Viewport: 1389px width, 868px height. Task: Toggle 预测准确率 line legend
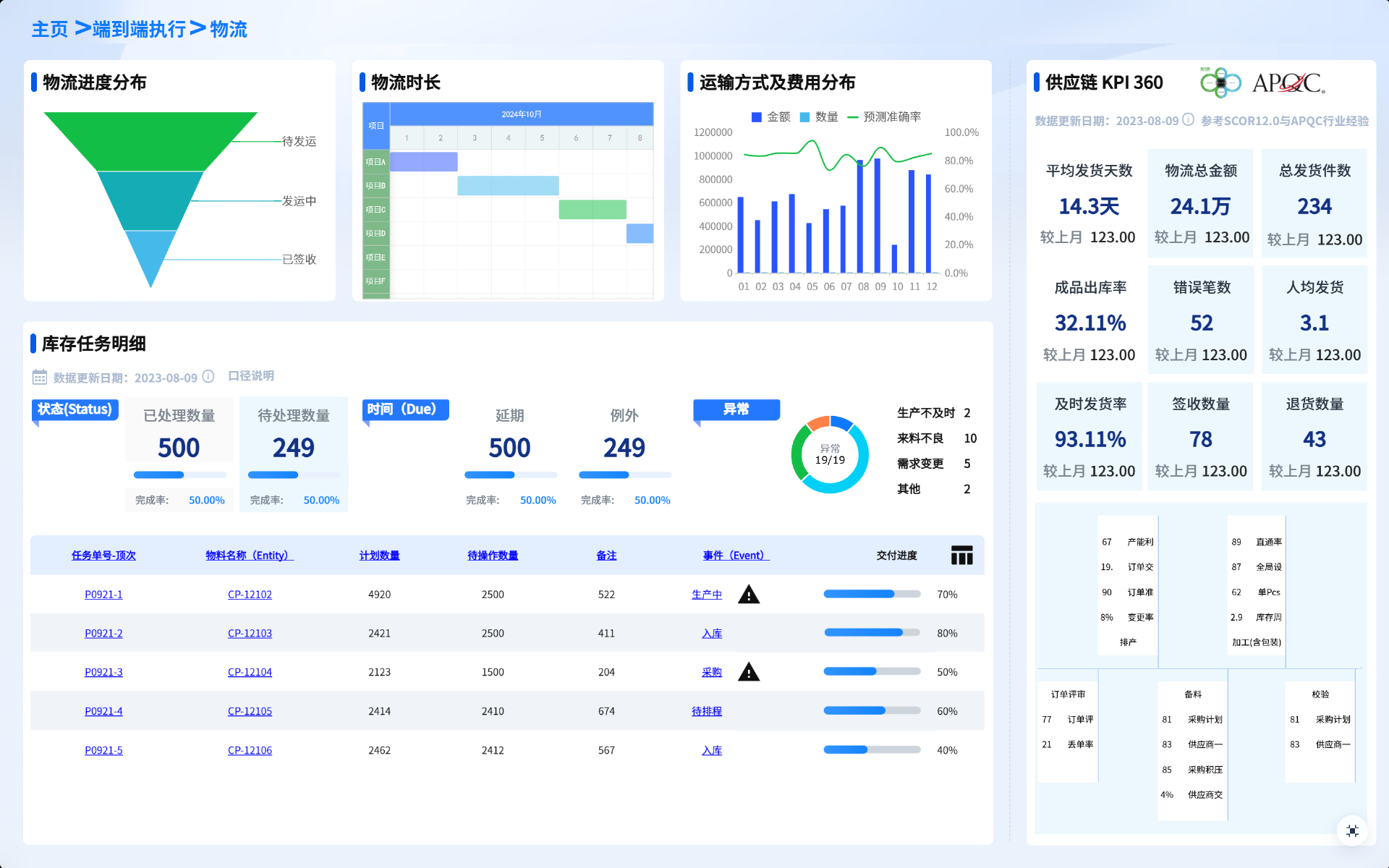click(884, 117)
